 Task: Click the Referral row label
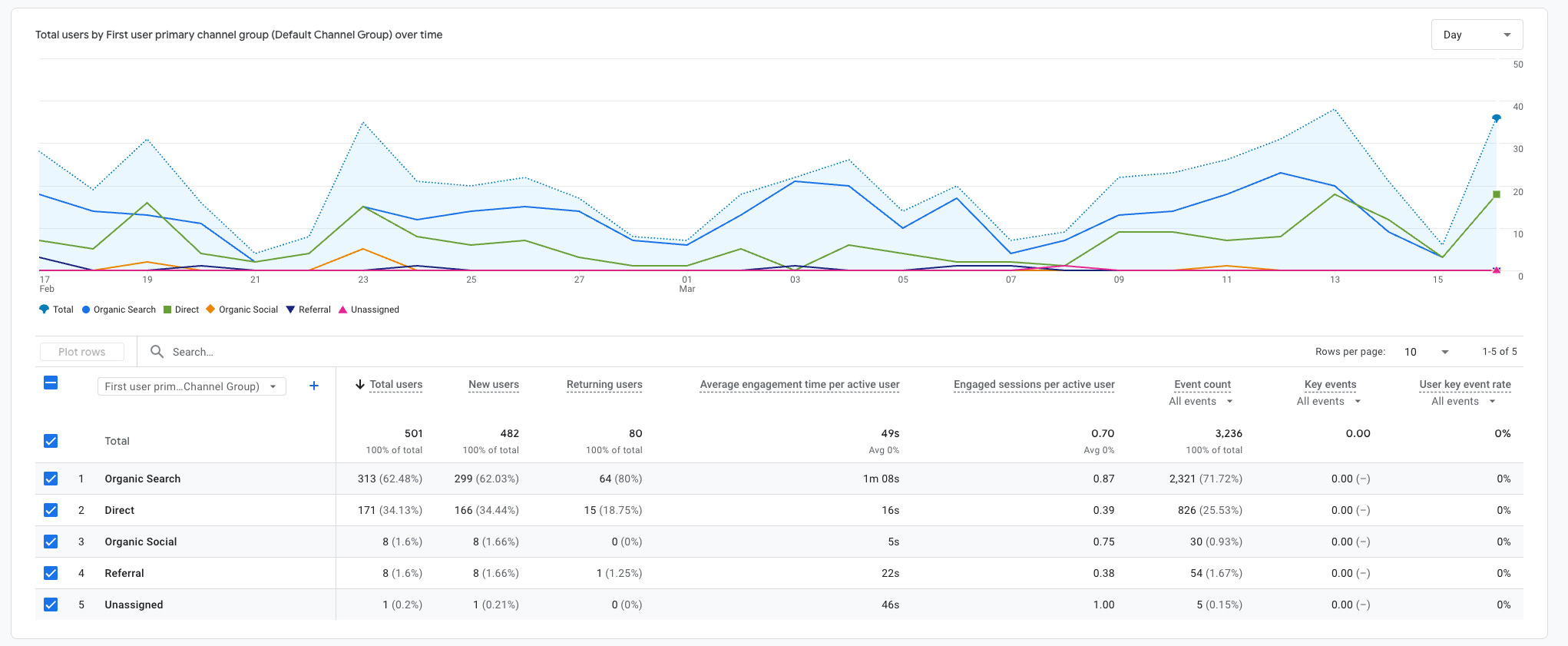point(124,573)
